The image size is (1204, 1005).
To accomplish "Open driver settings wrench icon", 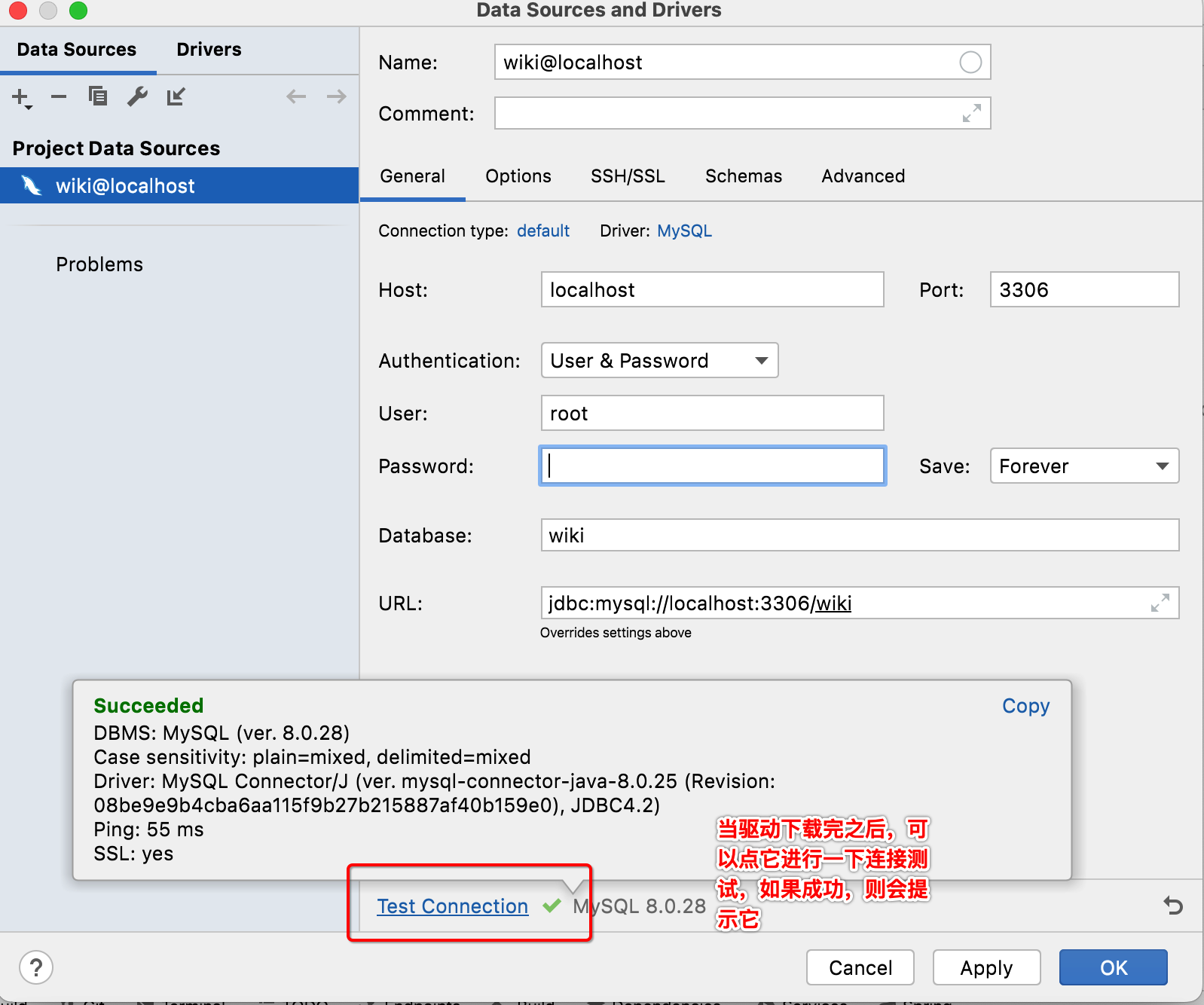I will coord(137,96).
